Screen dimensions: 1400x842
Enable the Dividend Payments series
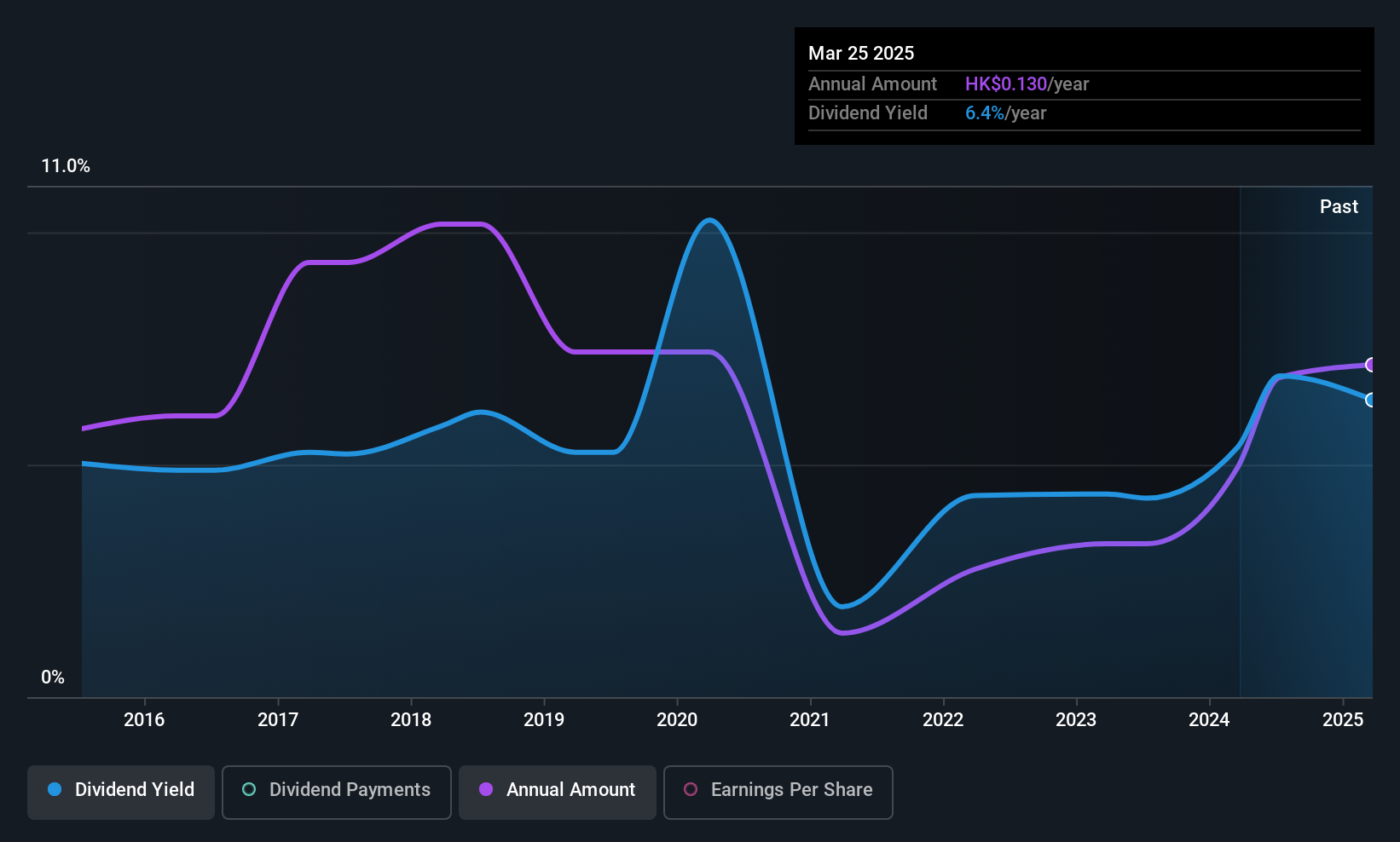(337, 793)
